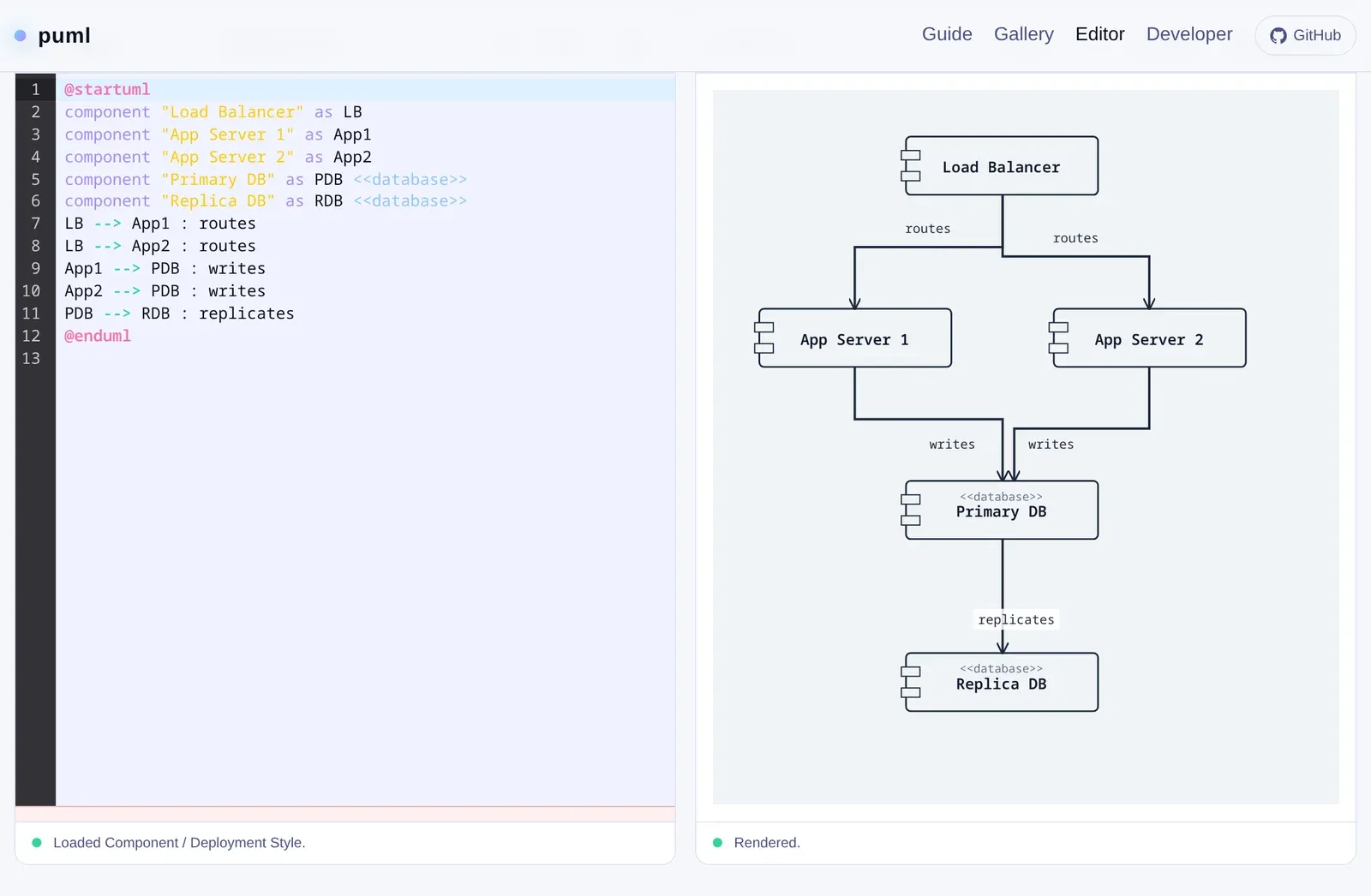
Task: Click the "Load Balancer" string in code
Action: tap(232, 112)
